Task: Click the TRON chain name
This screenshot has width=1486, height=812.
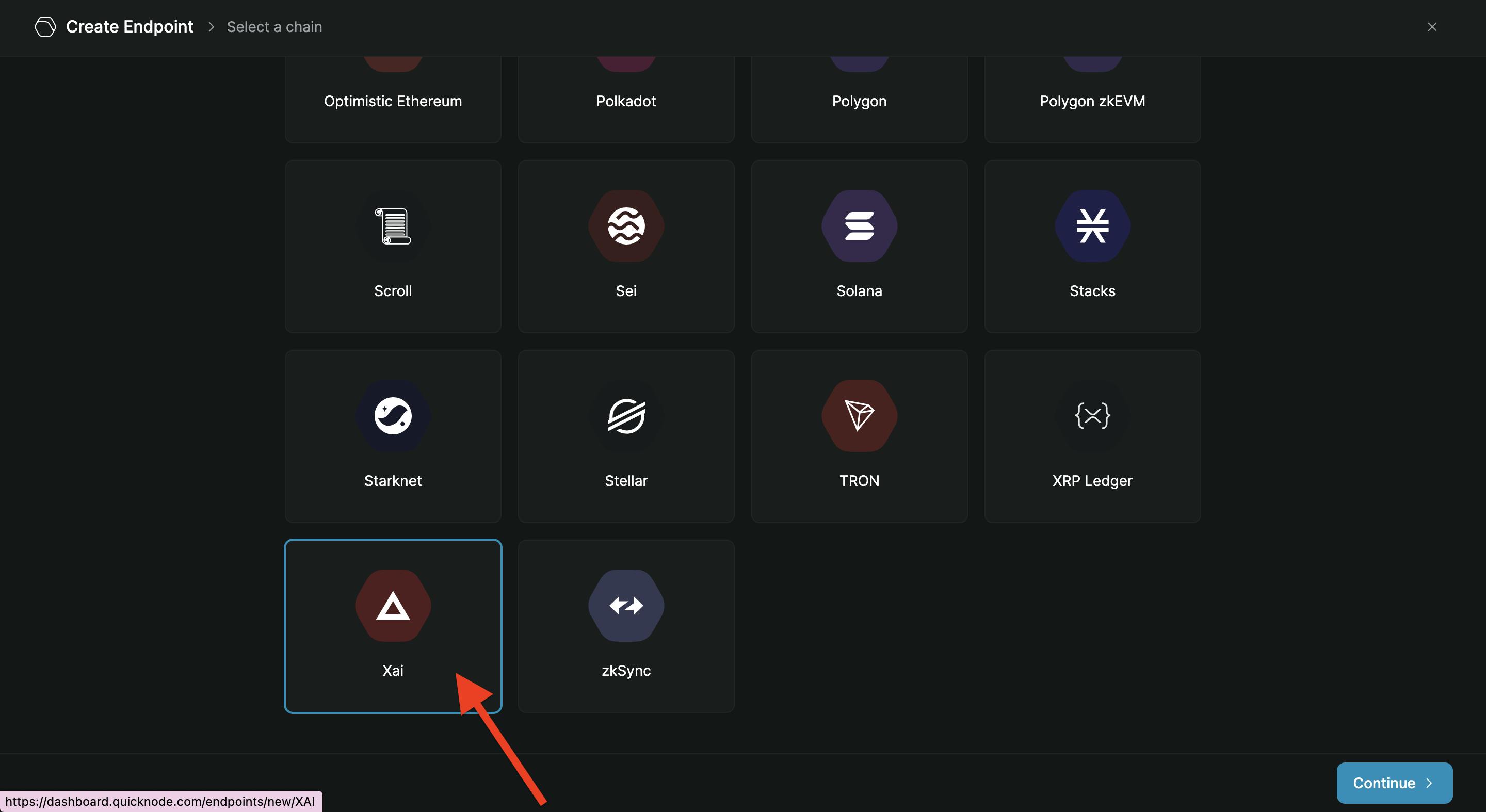Action: tap(859, 480)
